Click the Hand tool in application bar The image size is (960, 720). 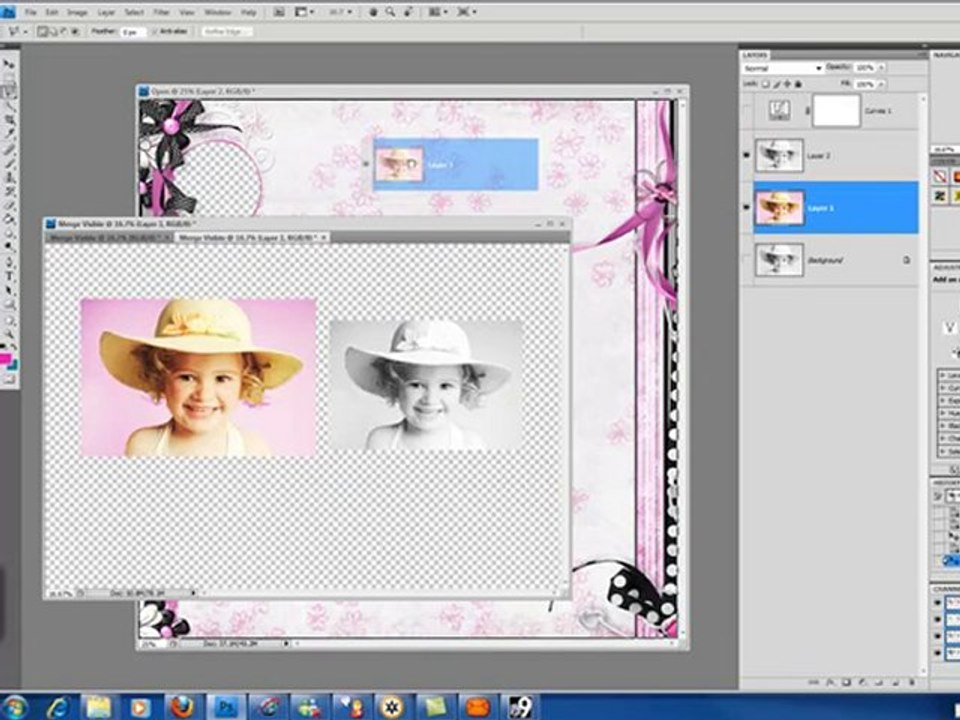click(x=373, y=12)
